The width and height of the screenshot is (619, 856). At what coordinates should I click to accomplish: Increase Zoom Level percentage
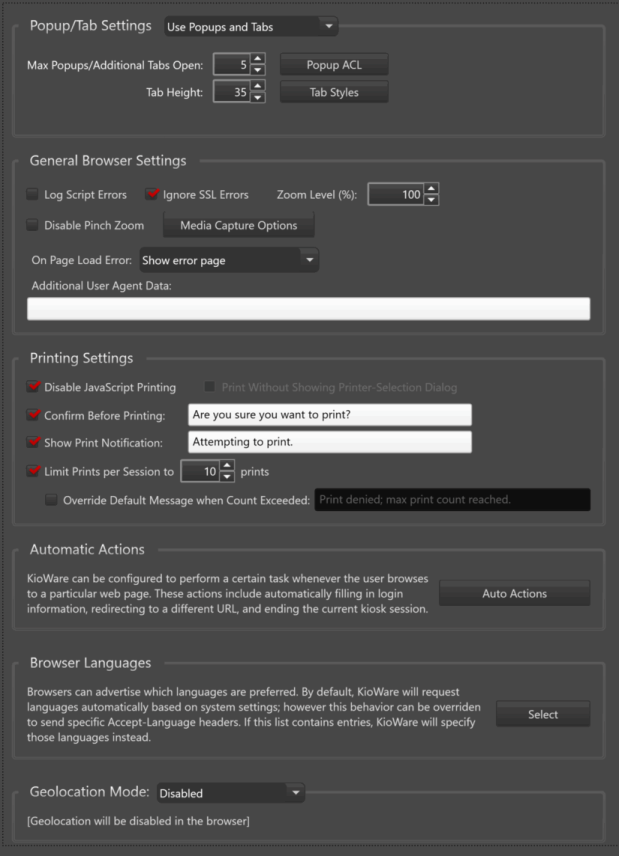tap(431, 188)
